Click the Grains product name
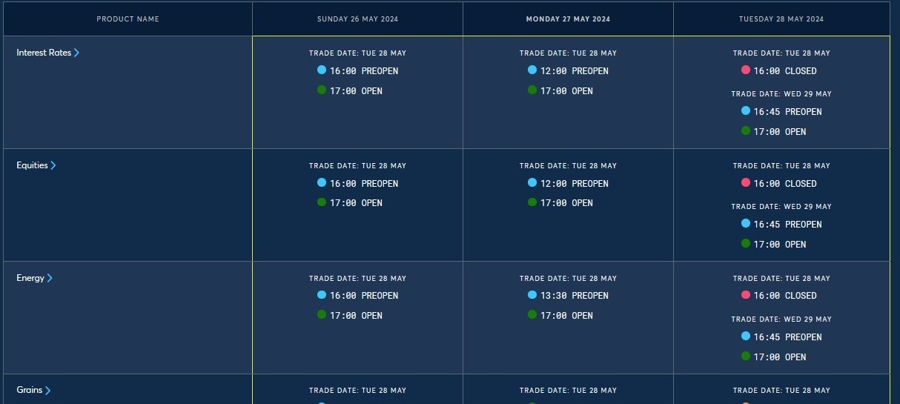900x404 pixels. (29, 390)
